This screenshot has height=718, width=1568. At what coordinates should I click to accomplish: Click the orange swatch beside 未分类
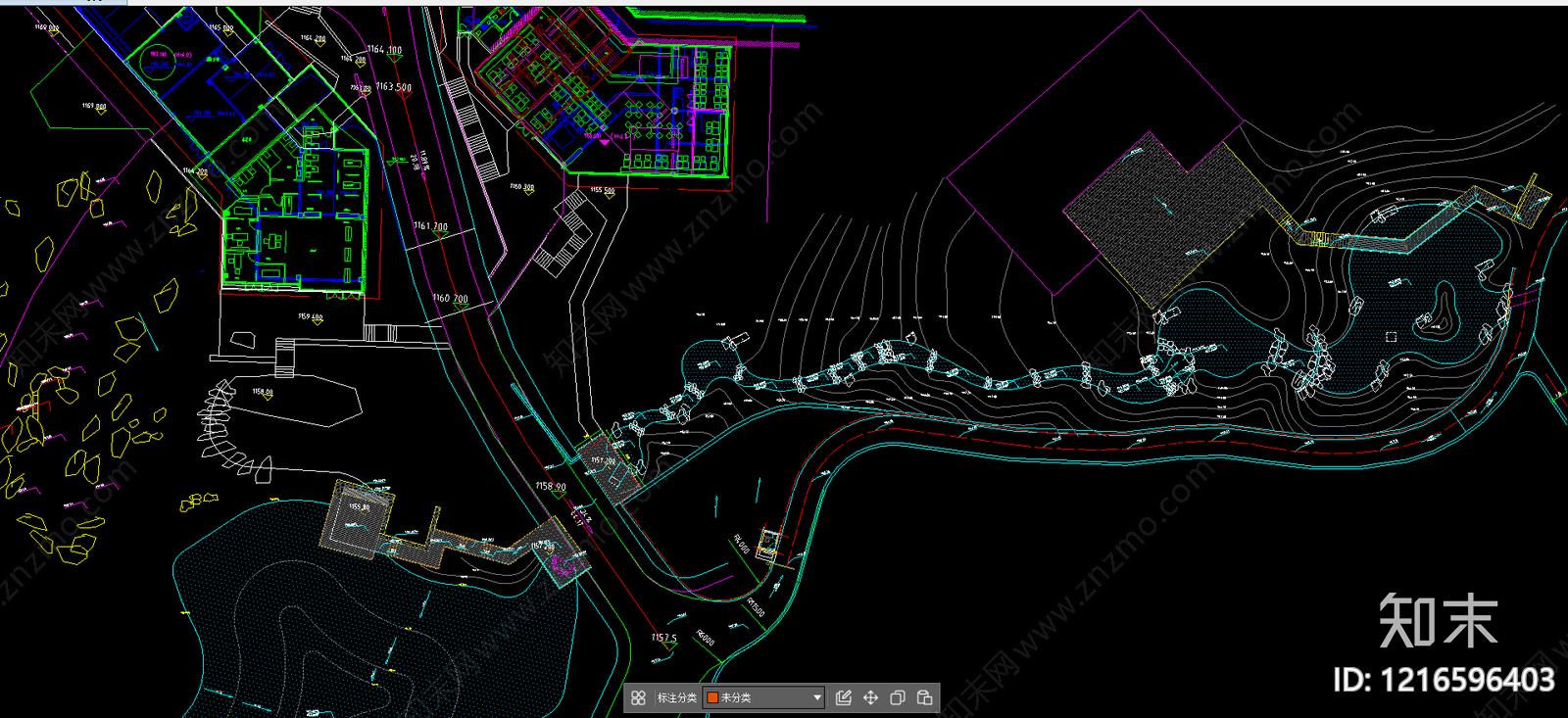712,697
